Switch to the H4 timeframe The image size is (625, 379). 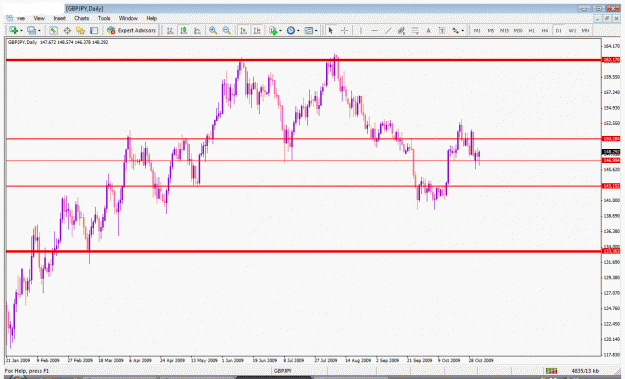pyautogui.click(x=545, y=30)
